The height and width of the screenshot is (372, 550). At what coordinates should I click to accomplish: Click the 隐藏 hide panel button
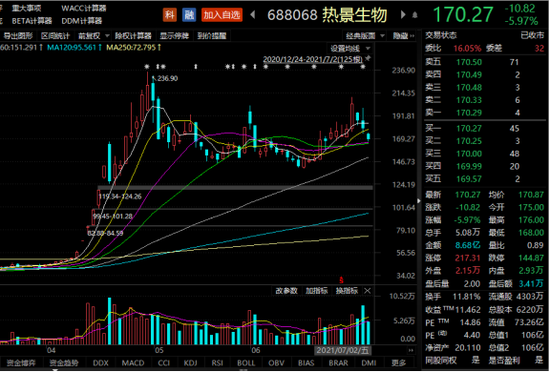pos(403,36)
